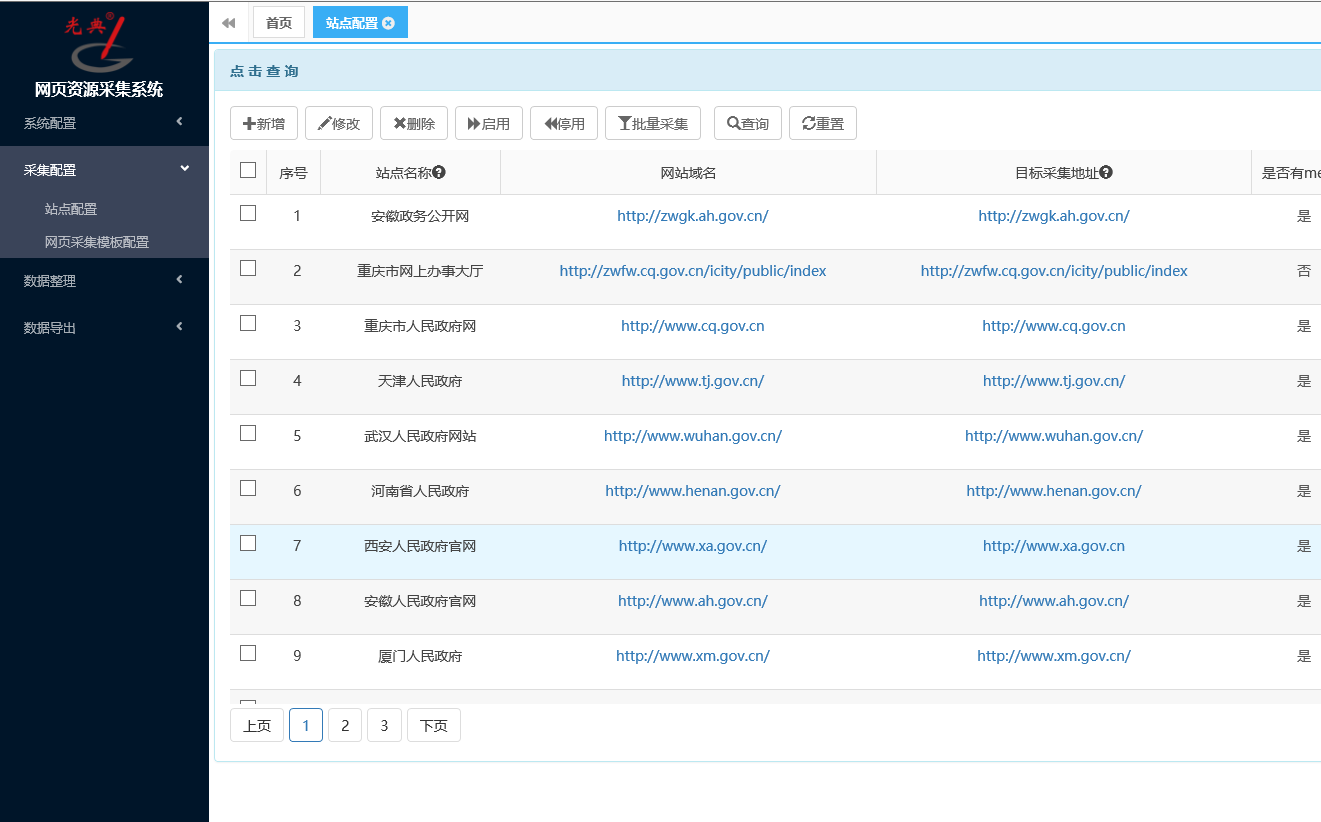Image resolution: width=1321 pixels, height=822 pixels.
Task: Click the help icon next to 站点名称 header
Action: [439, 172]
